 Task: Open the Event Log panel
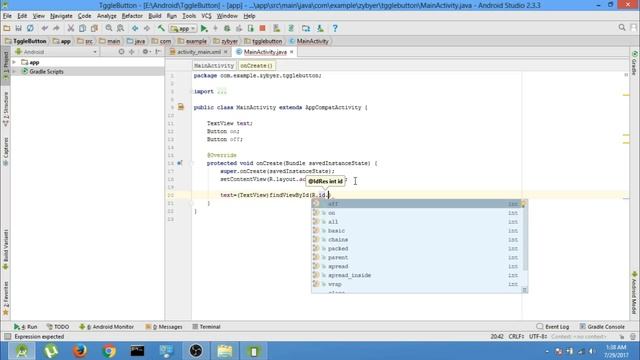pyautogui.click(x=553, y=327)
